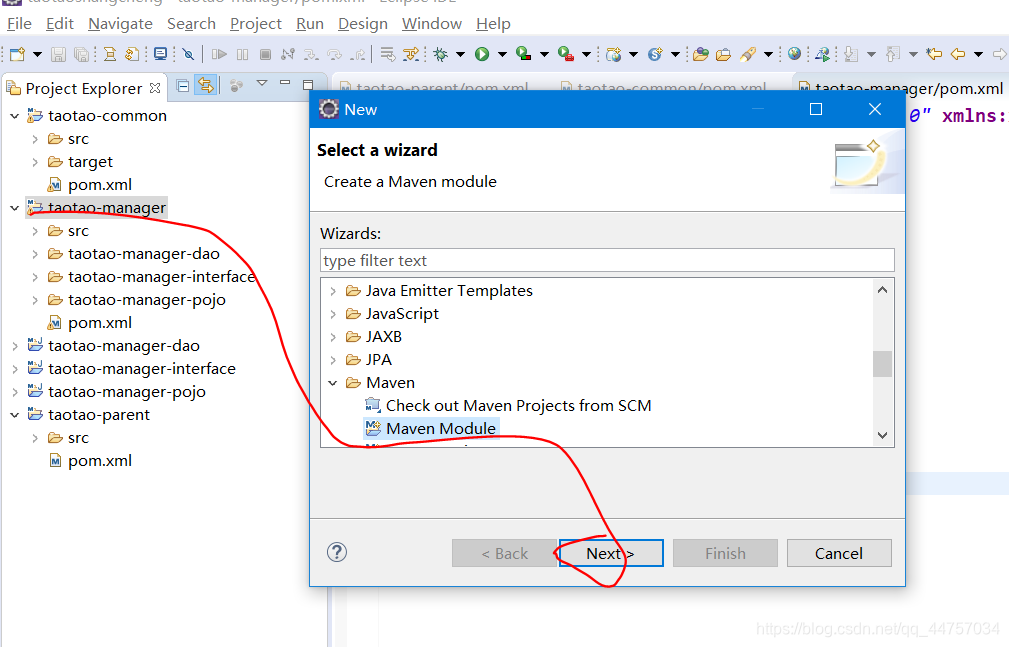Open the External Tools dropdown arrow
The image size is (1009, 647).
coord(586,54)
